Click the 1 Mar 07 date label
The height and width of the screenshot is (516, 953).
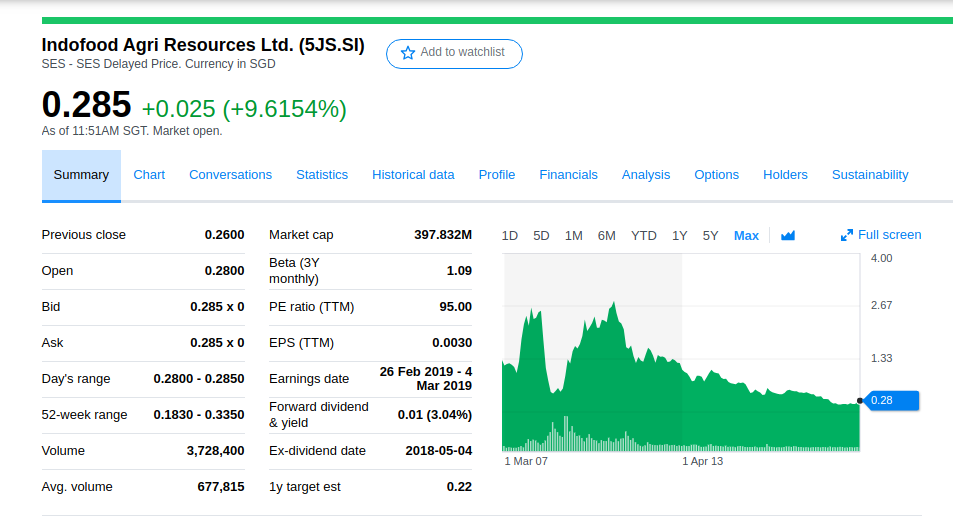[x=526, y=461]
